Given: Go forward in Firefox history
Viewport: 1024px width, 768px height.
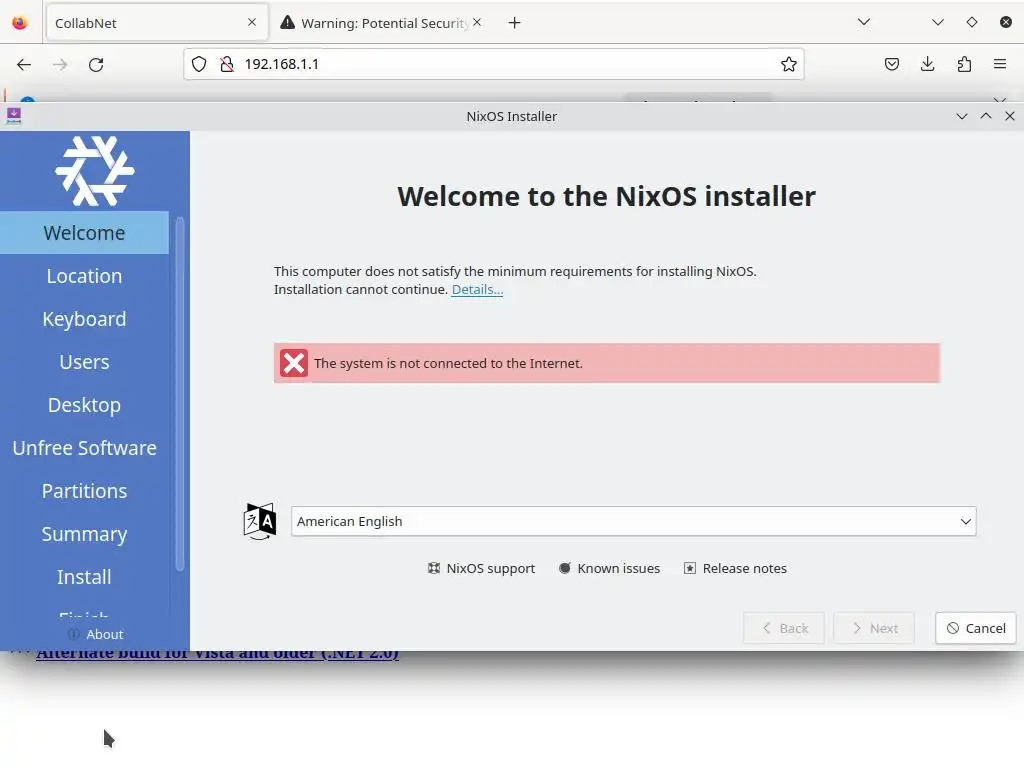Looking at the screenshot, I should tap(60, 65).
